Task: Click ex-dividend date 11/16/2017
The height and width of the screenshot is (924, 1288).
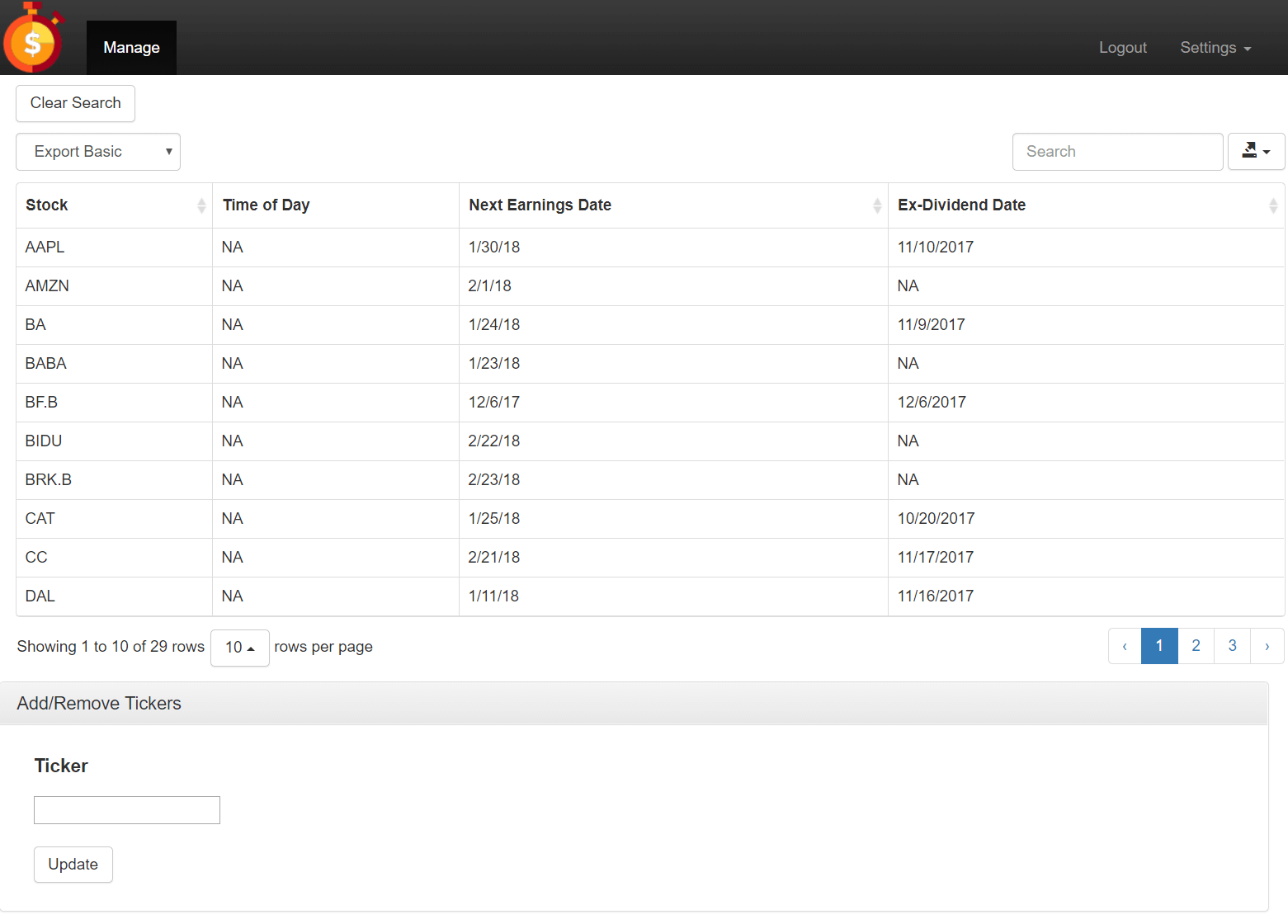Action: tap(936, 596)
